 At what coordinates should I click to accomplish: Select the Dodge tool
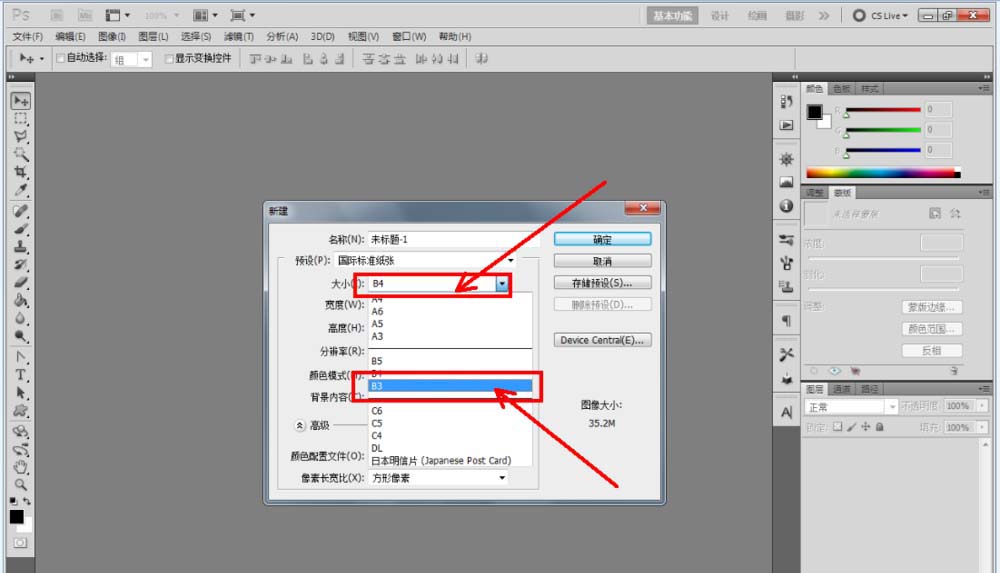tap(20, 336)
